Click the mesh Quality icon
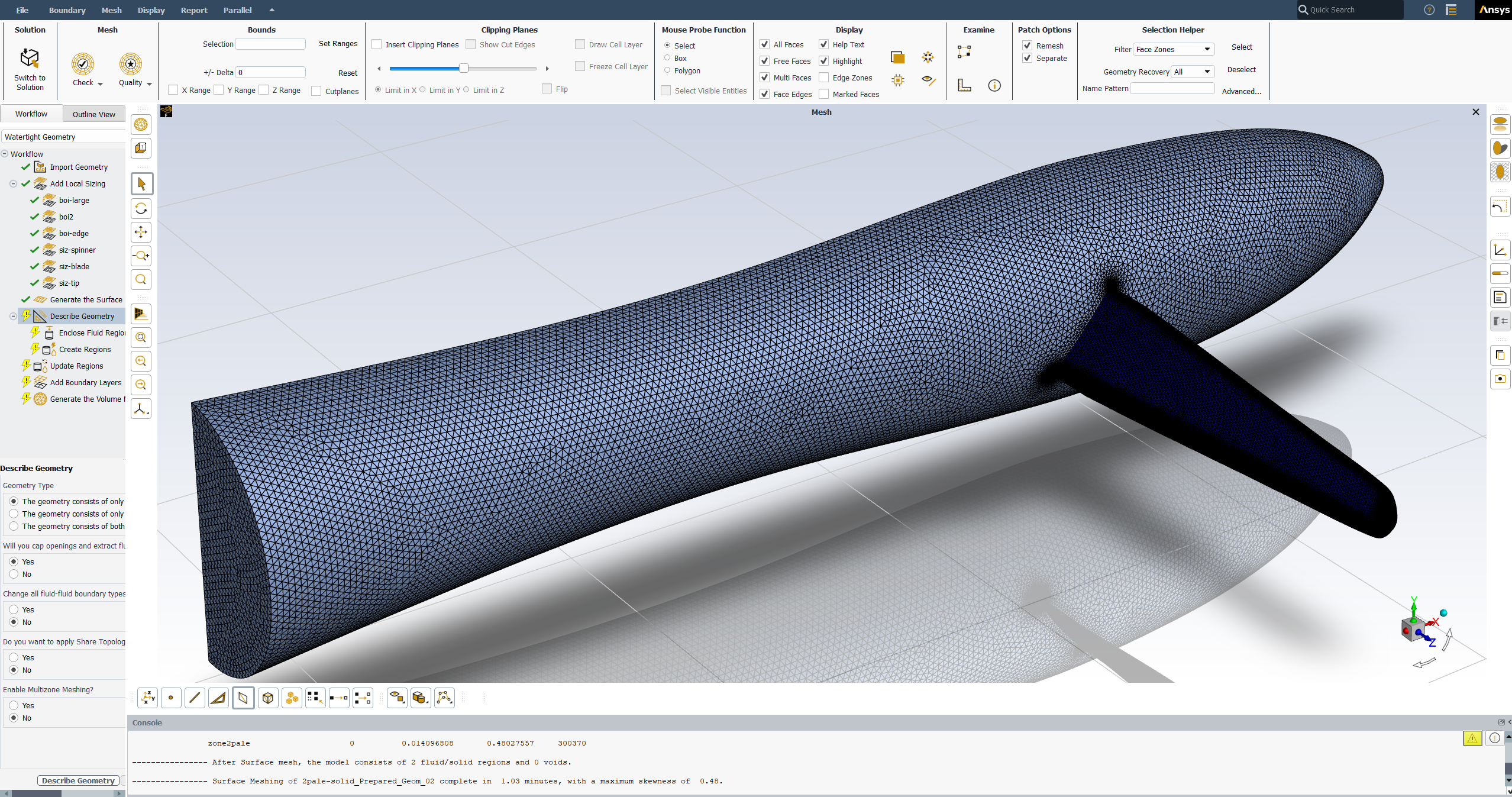 (130, 64)
